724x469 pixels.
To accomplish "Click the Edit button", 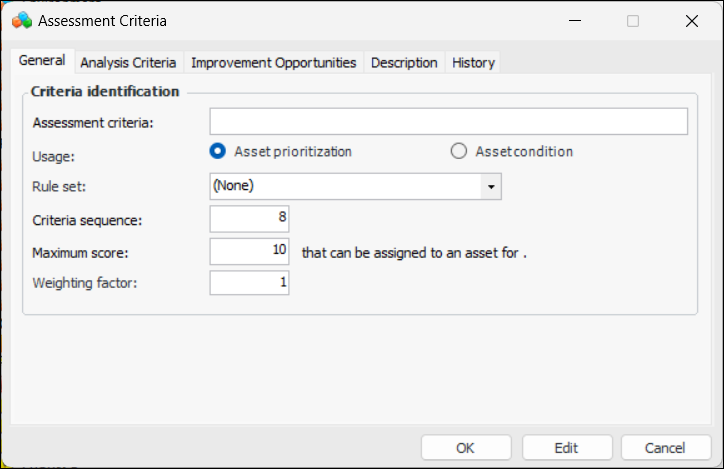I will pos(566,448).
